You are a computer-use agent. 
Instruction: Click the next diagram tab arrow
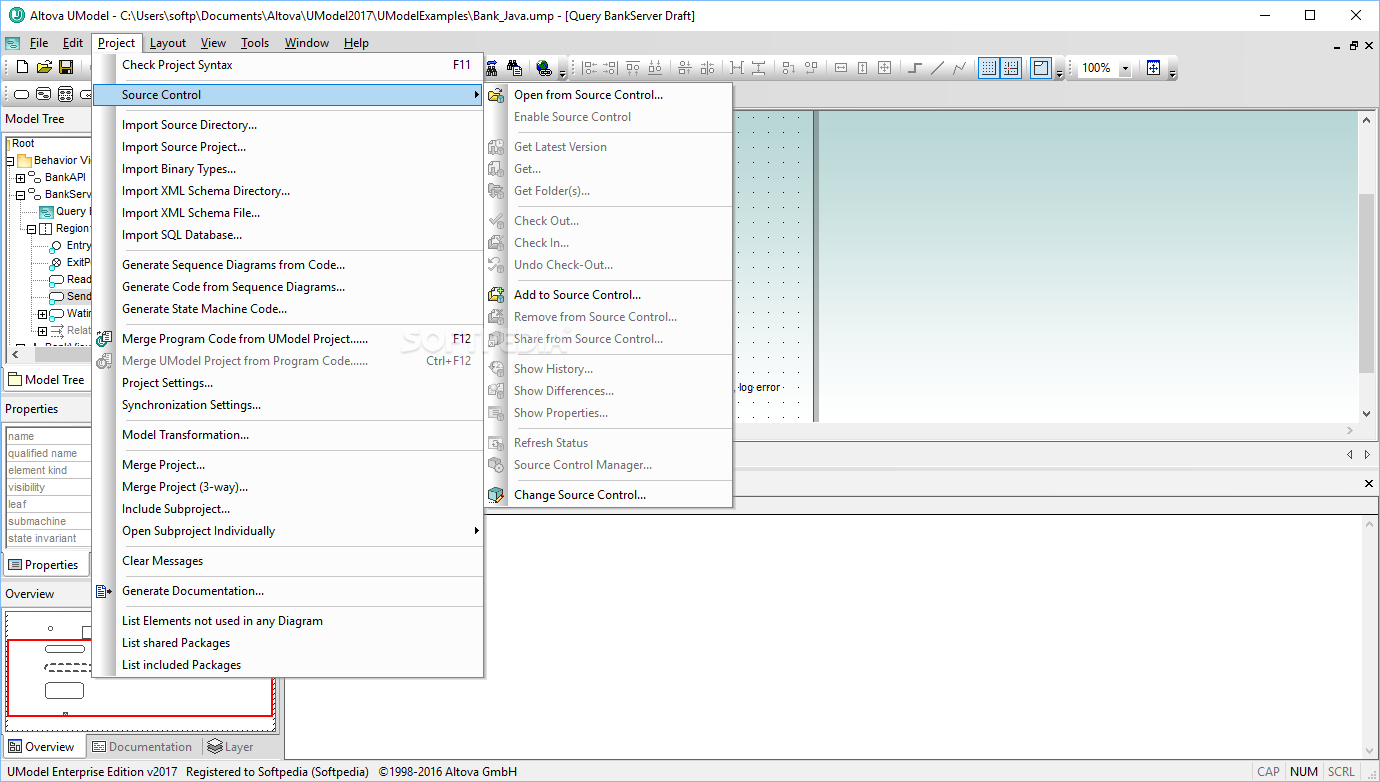[1367, 454]
